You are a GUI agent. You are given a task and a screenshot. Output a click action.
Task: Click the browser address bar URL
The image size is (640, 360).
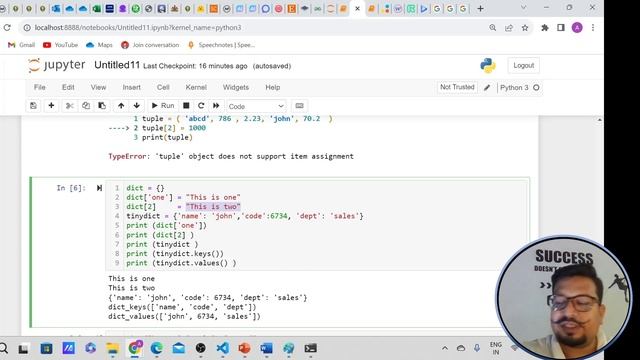click(x=138, y=28)
